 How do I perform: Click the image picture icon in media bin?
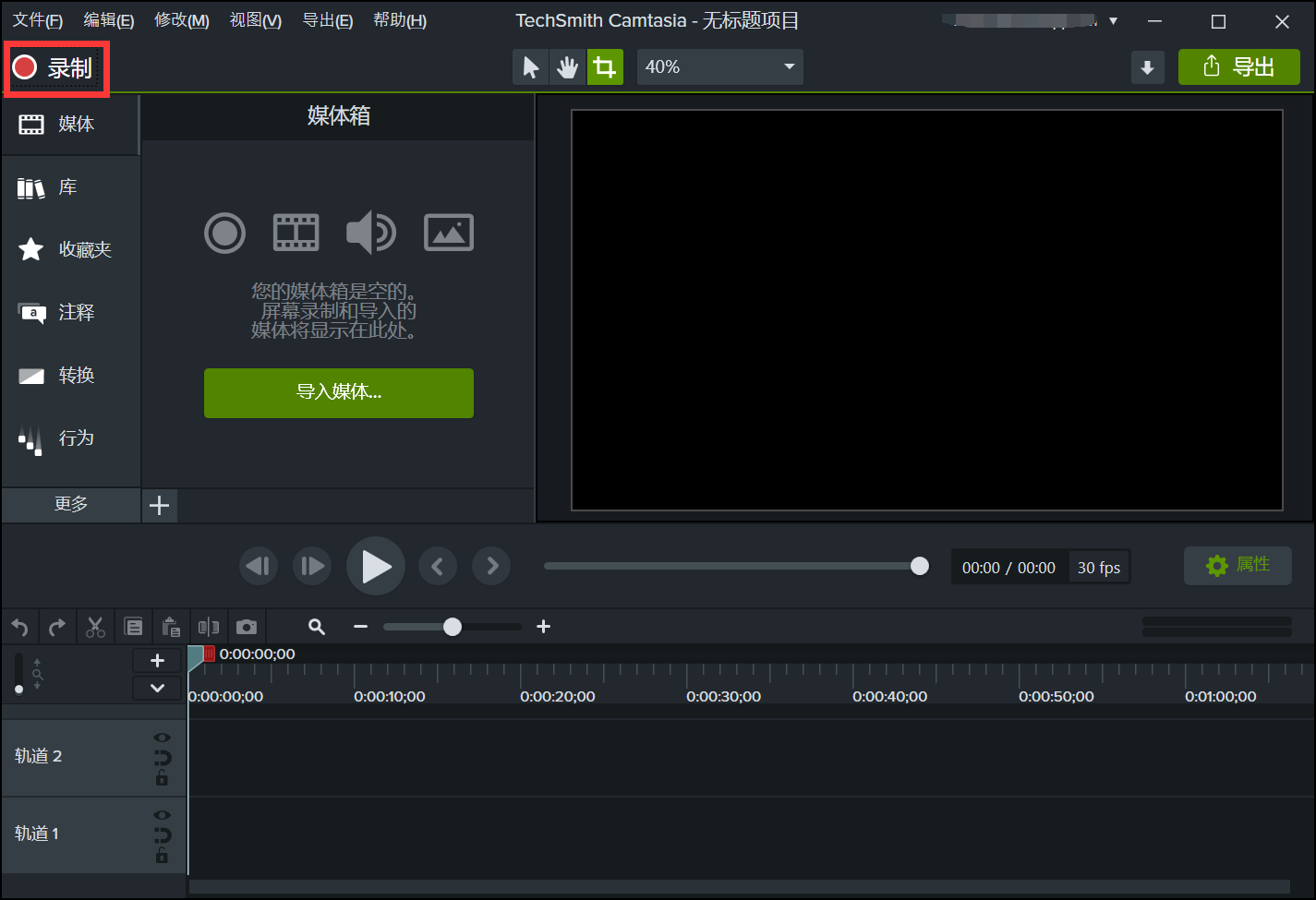point(449,233)
